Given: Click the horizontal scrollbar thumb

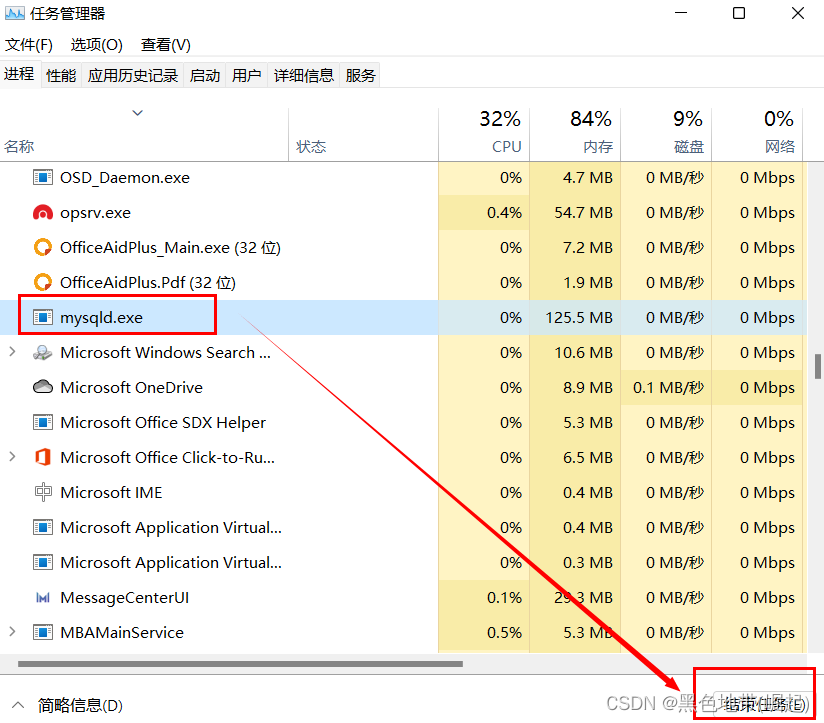Looking at the screenshot, I should (x=240, y=664).
